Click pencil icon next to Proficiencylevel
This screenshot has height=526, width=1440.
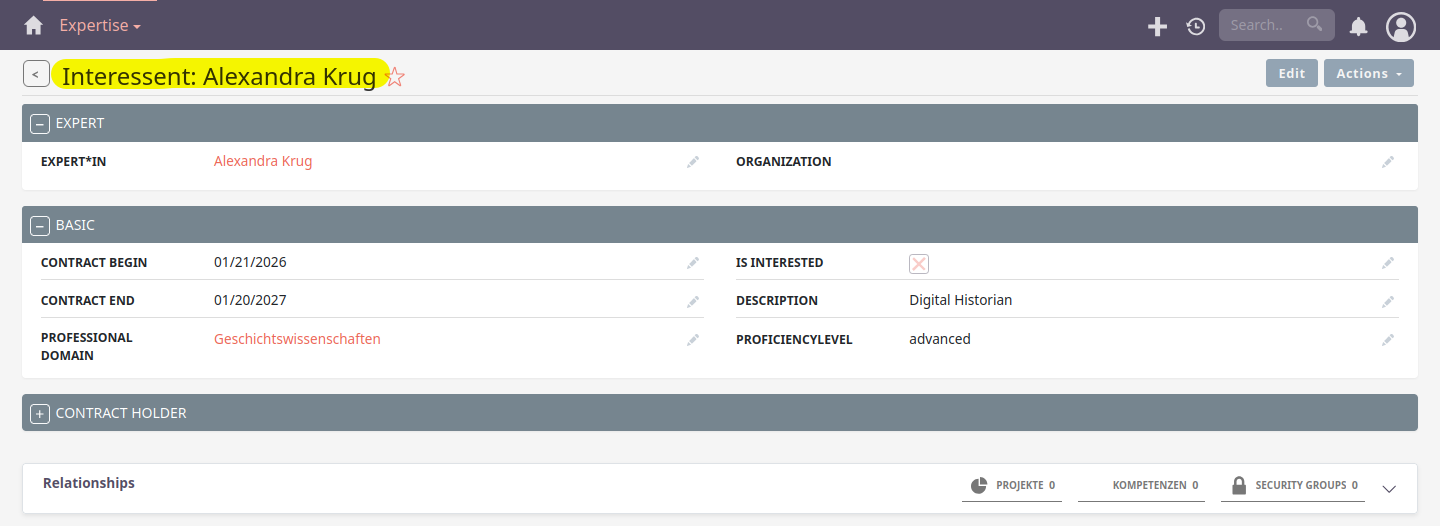pos(1387,340)
